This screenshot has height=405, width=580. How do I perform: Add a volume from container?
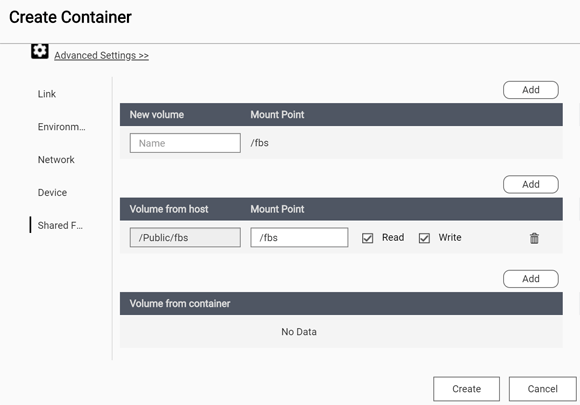[x=530, y=279]
